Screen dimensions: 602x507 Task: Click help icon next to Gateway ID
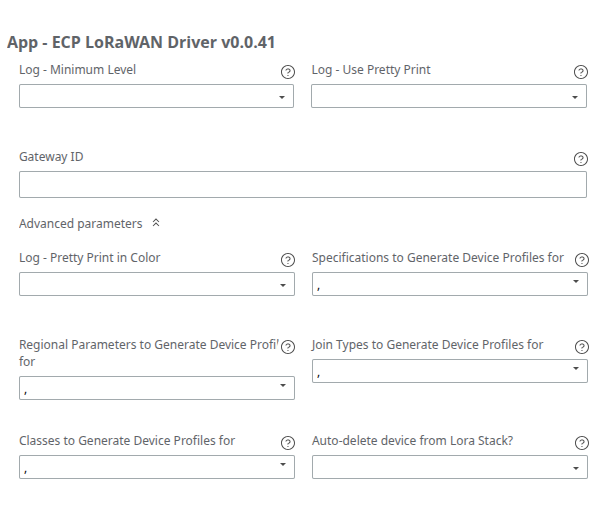(x=581, y=159)
